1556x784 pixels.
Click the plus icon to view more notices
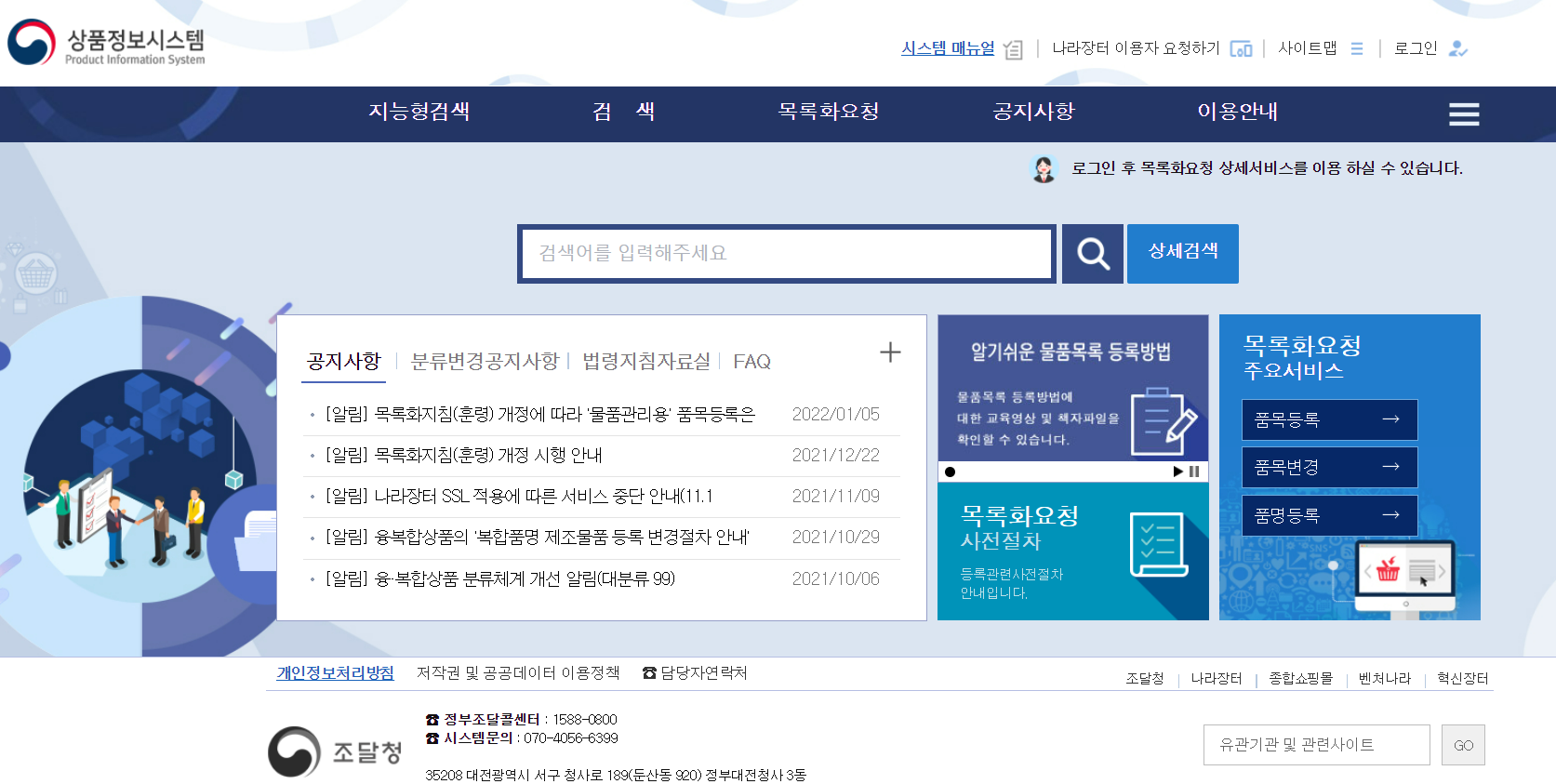(x=890, y=352)
